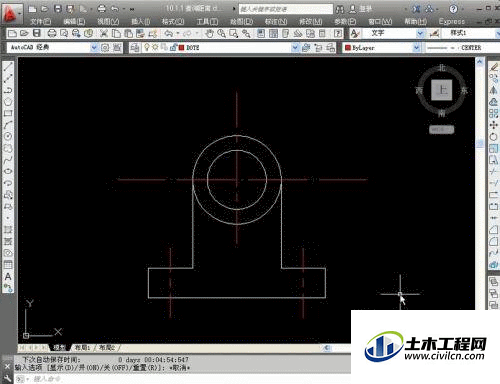Select the Fillet tool
Screen dimensions: 500x384
click(494, 241)
